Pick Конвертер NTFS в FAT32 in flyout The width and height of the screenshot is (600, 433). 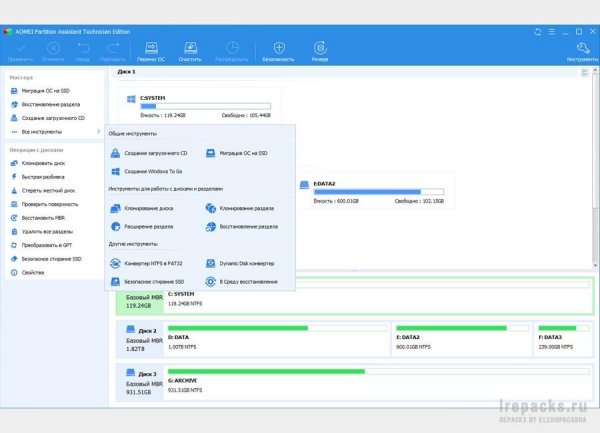[x=146, y=263]
